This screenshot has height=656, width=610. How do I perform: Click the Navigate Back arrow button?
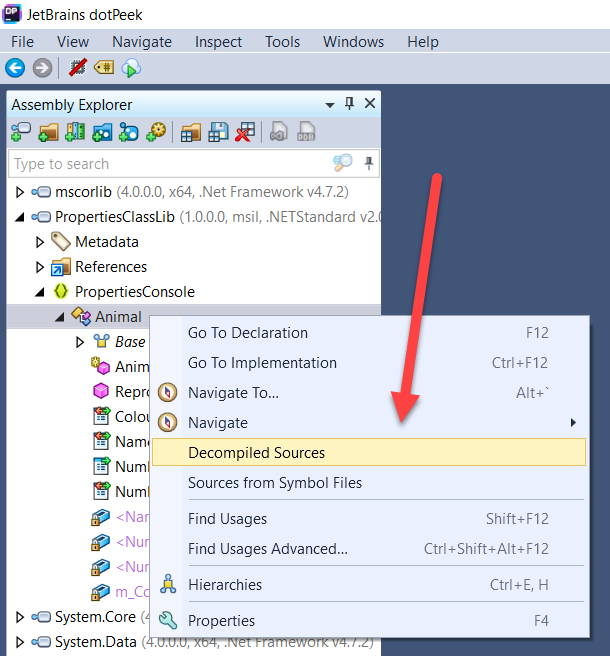15,68
